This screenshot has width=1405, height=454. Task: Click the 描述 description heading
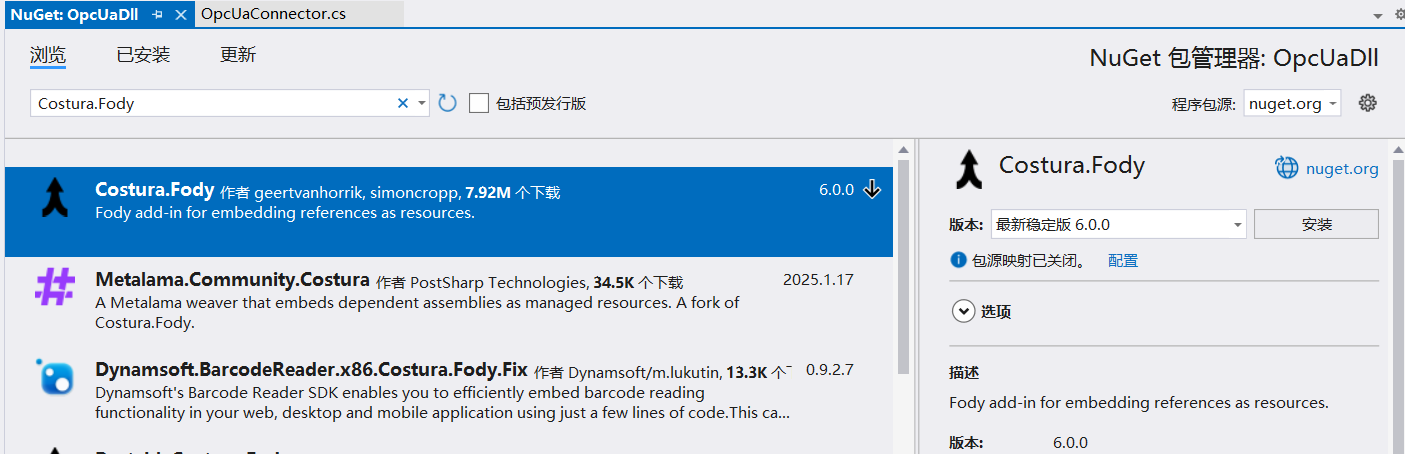point(964,372)
